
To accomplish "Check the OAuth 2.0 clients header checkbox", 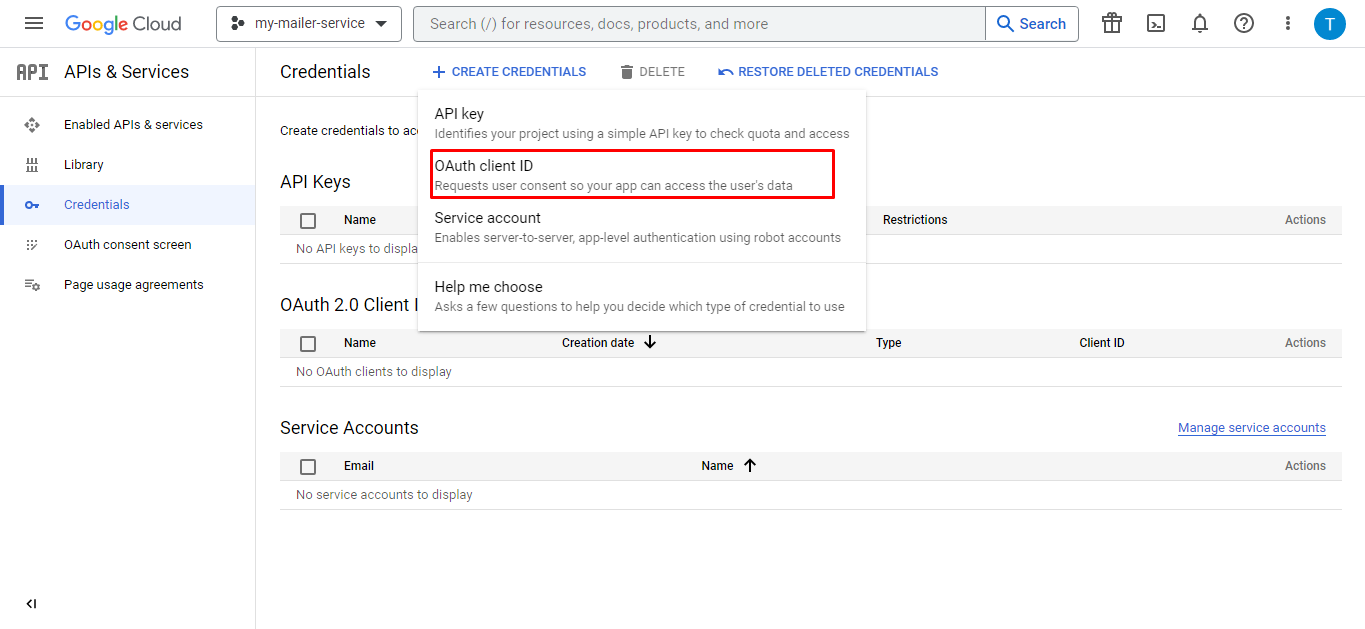I will [x=307, y=343].
